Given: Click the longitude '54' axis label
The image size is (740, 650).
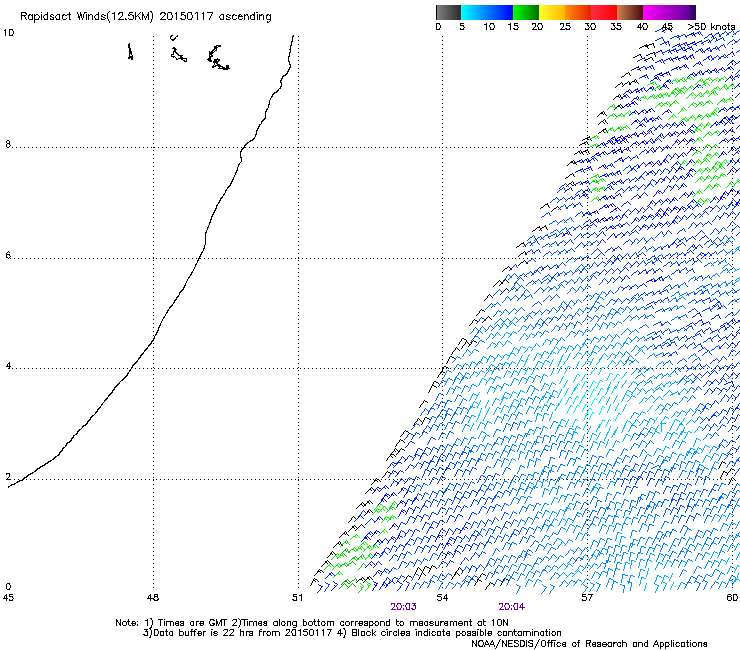Looking at the screenshot, I should coord(442,598).
